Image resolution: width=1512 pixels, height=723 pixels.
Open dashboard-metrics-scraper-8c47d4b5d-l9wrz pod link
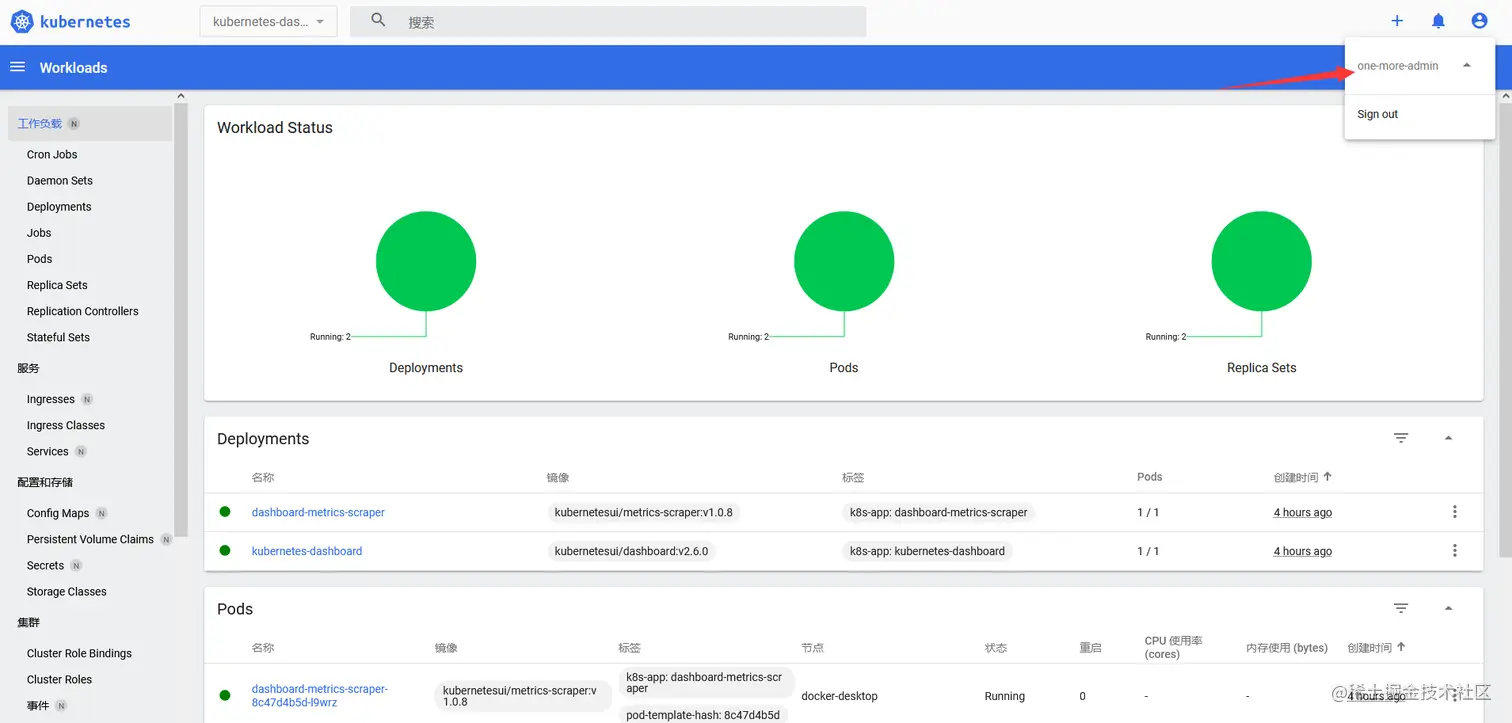[320, 695]
